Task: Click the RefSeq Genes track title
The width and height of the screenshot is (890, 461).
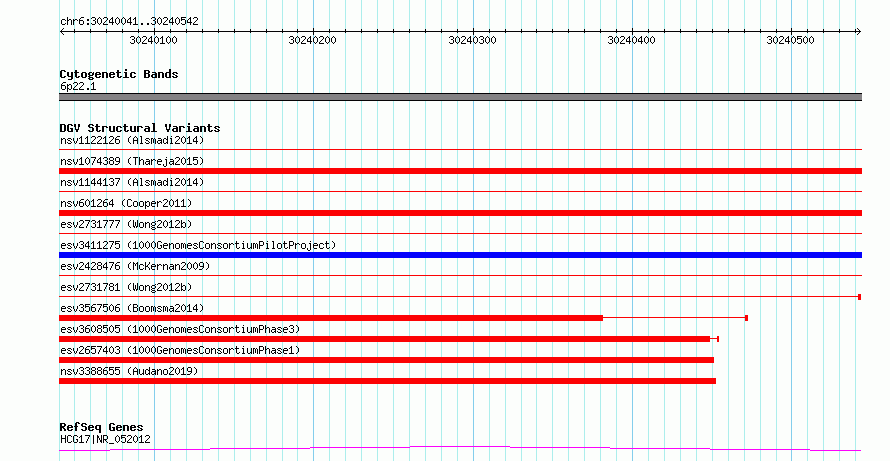Action: coord(102,427)
